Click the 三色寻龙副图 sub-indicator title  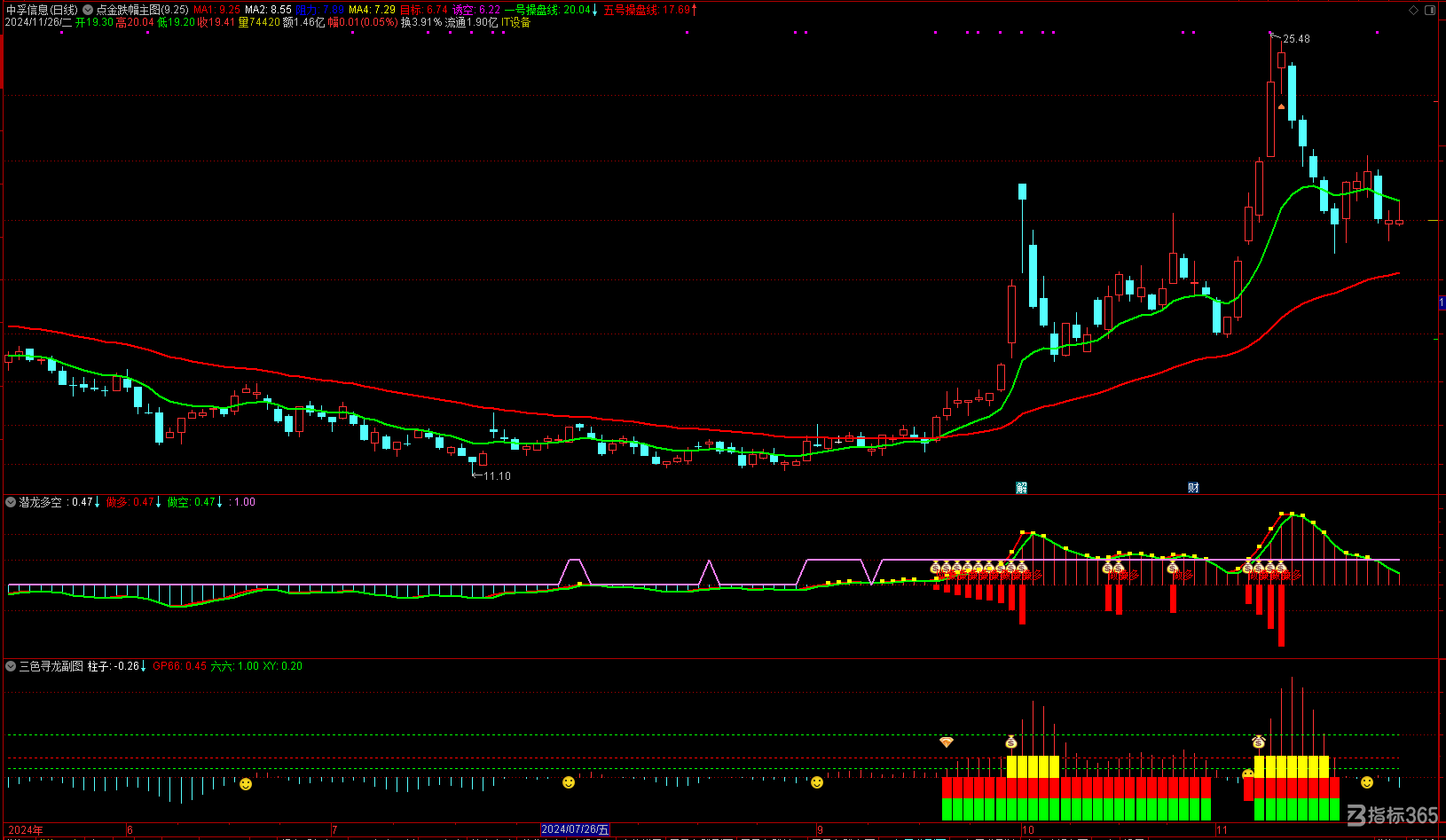click(x=51, y=666)
